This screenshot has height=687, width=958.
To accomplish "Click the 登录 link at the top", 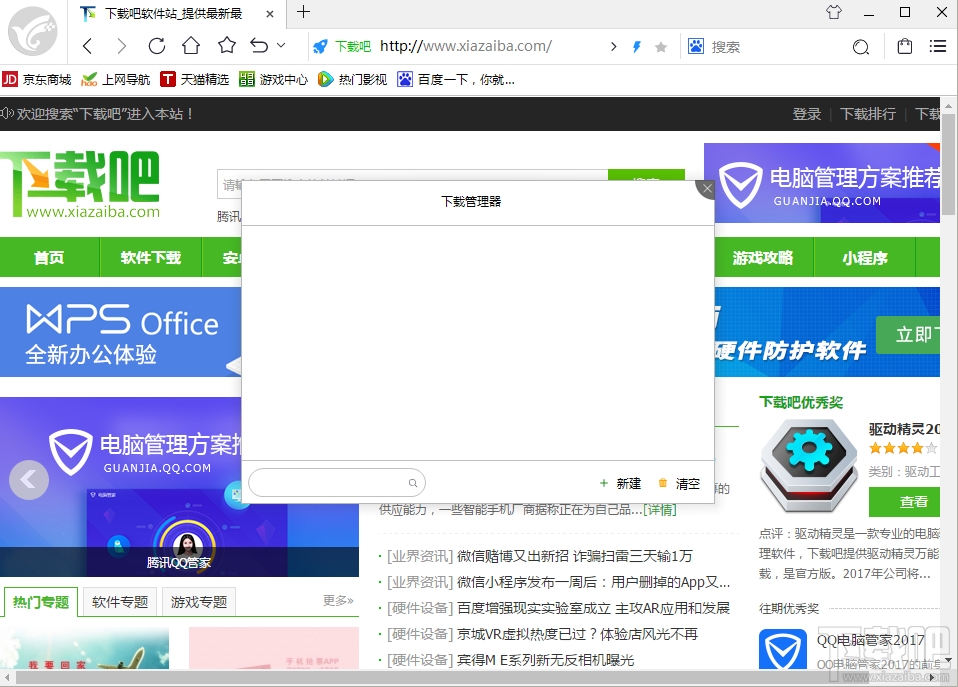I will click(x=807, y=114).
